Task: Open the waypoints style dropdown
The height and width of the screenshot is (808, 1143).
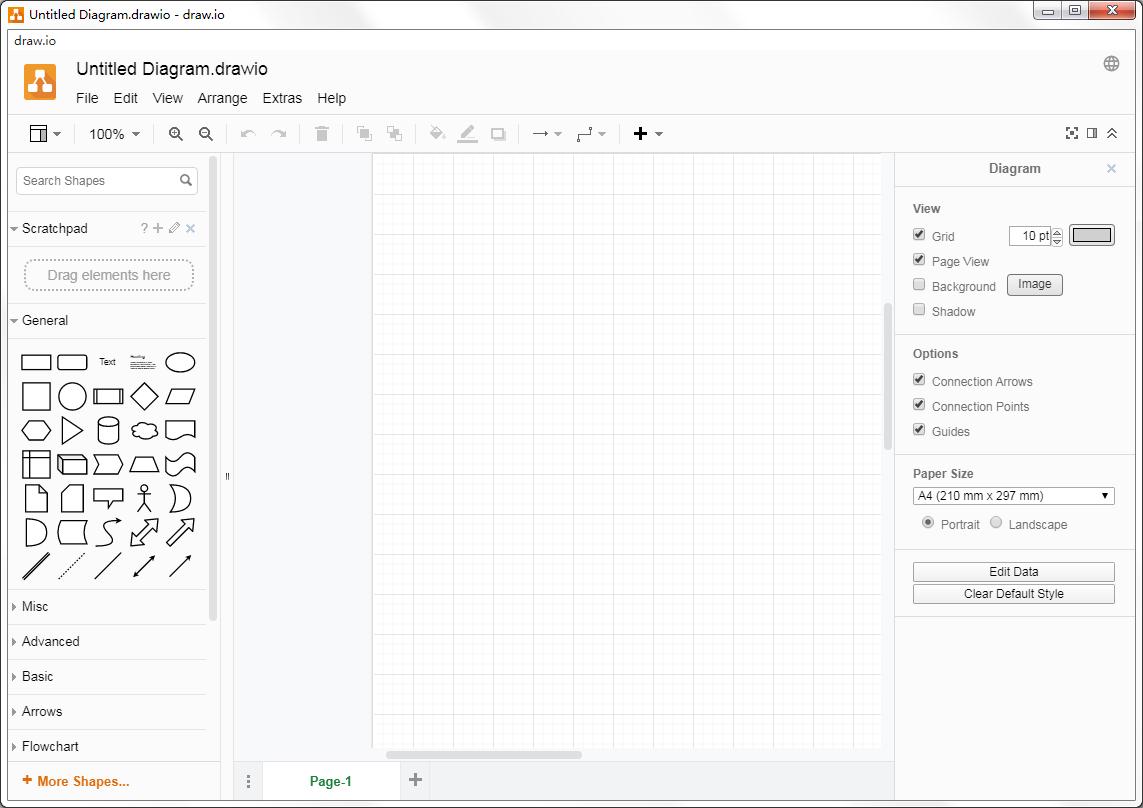Action: (x=590, y=133)
